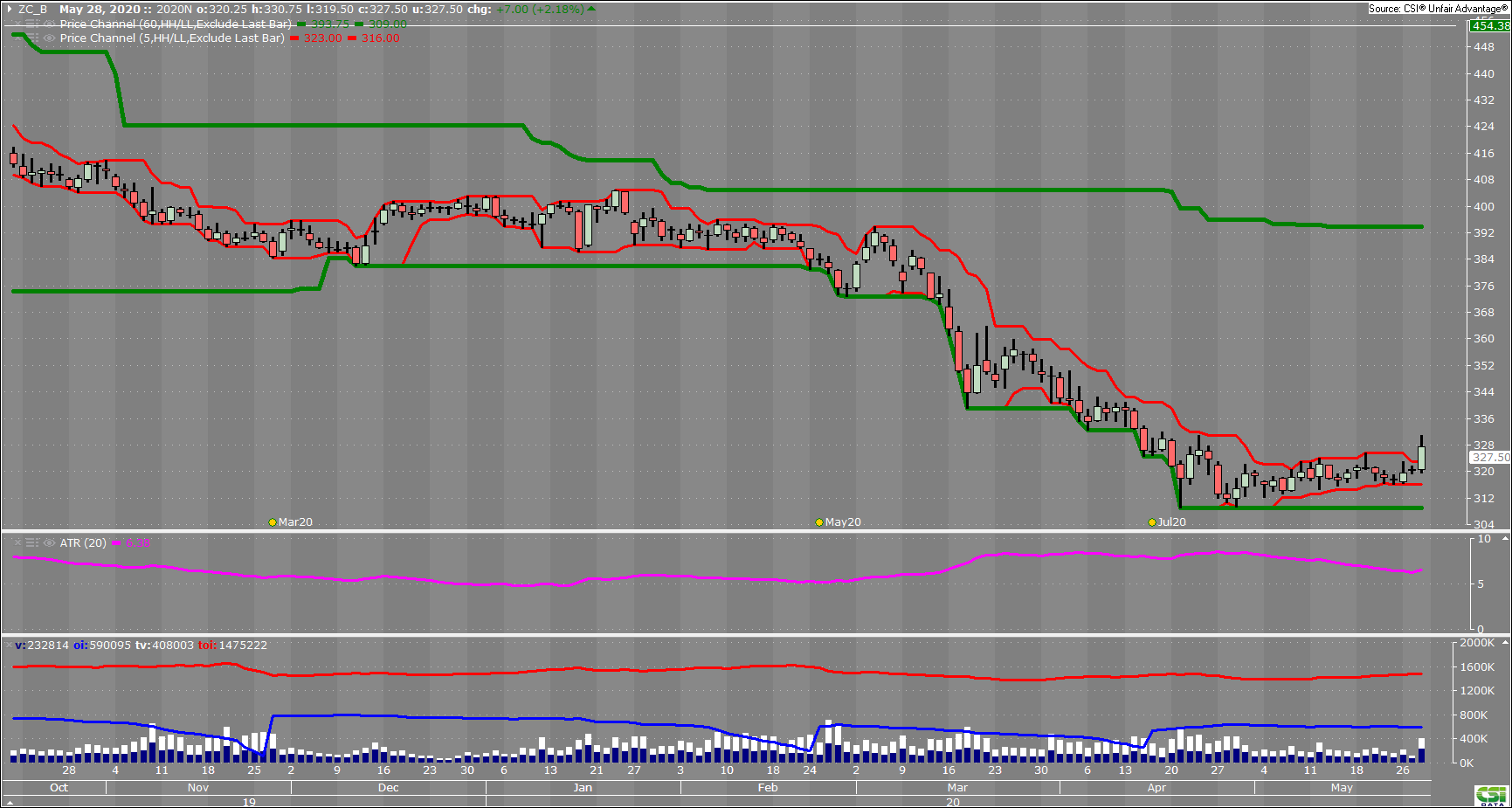Click the Apr month label on time axis
1512x808 pixels.
(1156, 788)
